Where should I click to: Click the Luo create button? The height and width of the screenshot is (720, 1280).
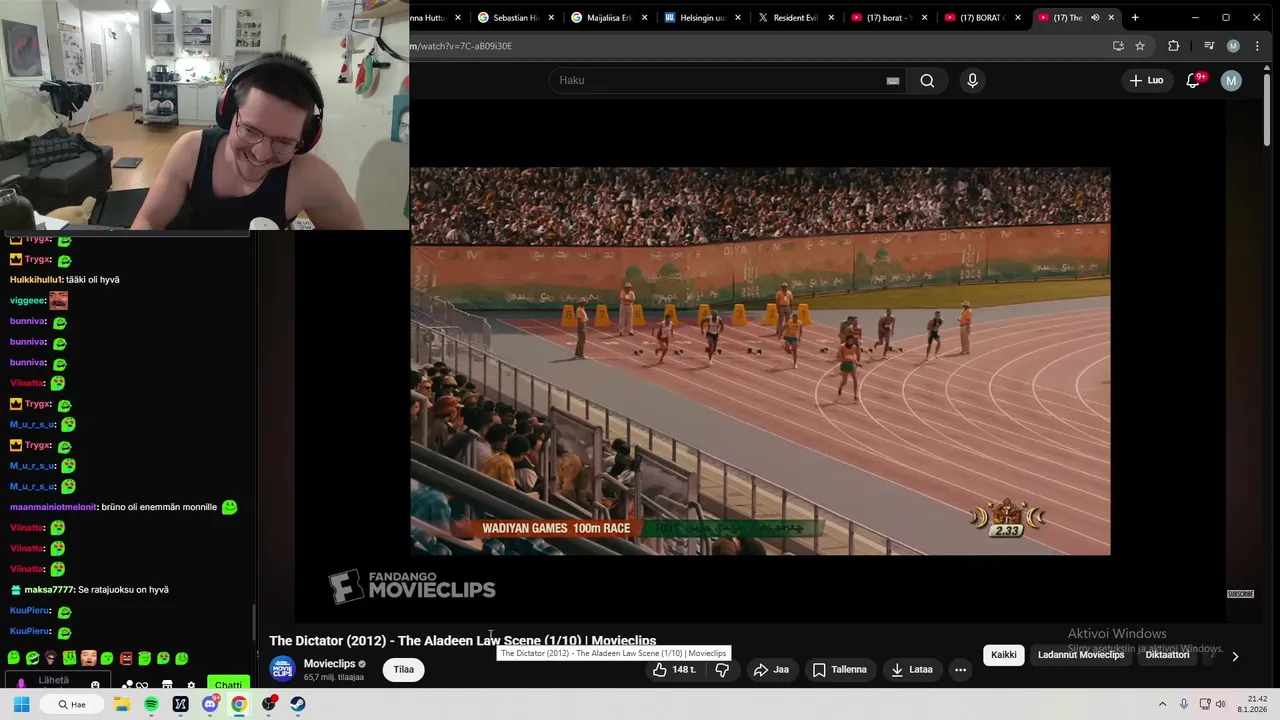click(1147, 80)
